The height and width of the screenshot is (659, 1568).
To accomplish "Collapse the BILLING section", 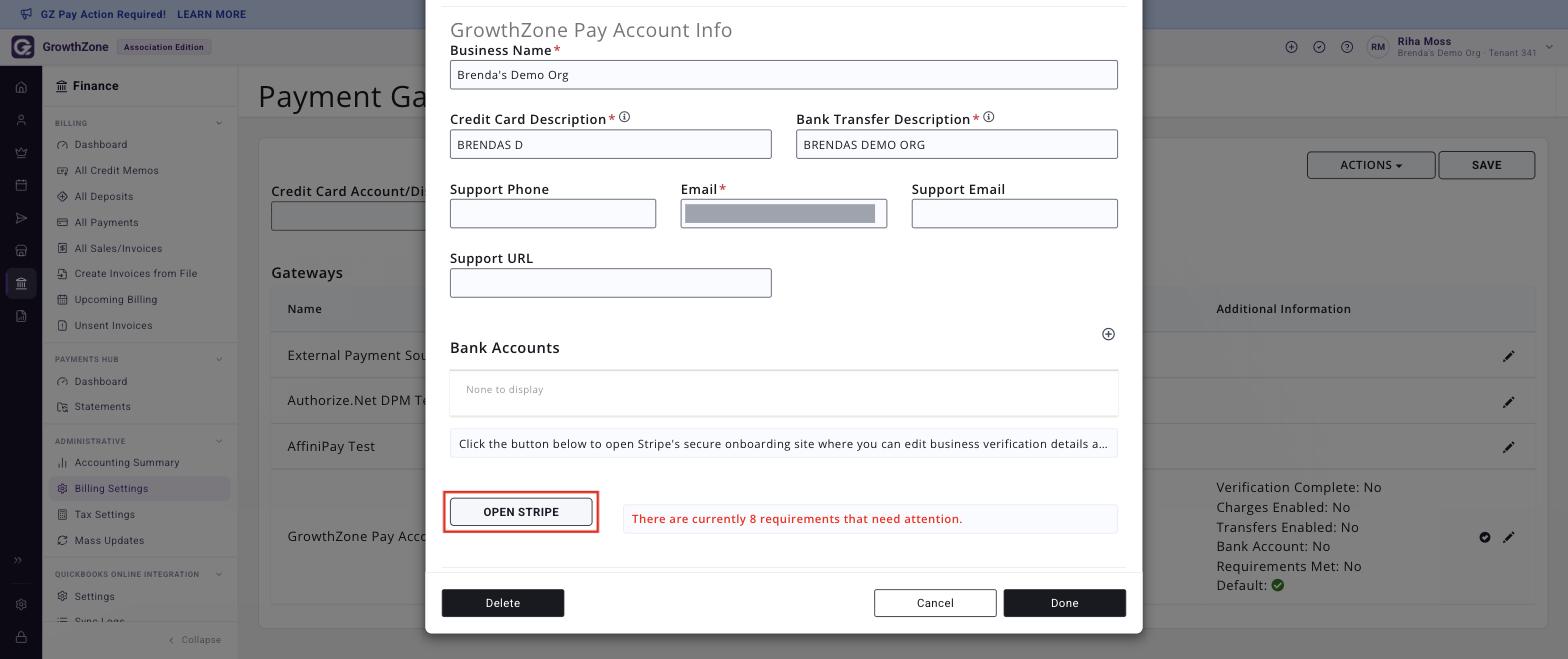I will (x=219, y=123).
